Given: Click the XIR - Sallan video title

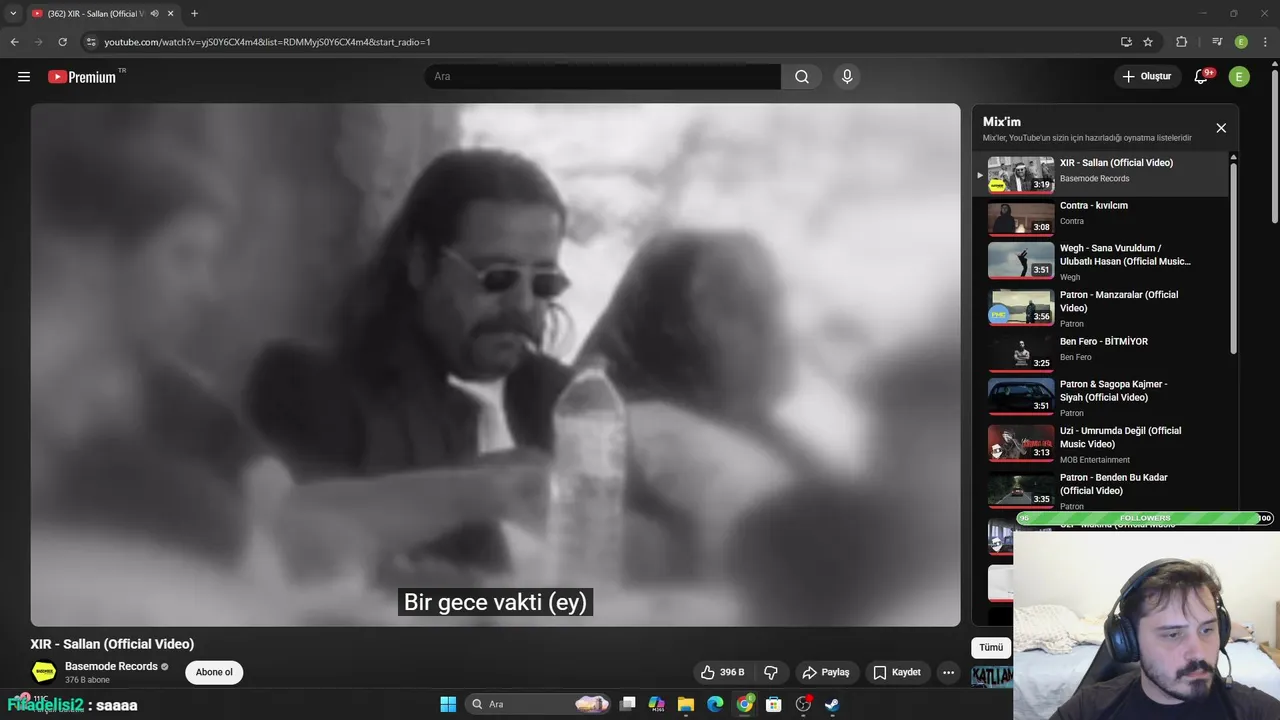Looking at the screenshot, I should point(112,644).
